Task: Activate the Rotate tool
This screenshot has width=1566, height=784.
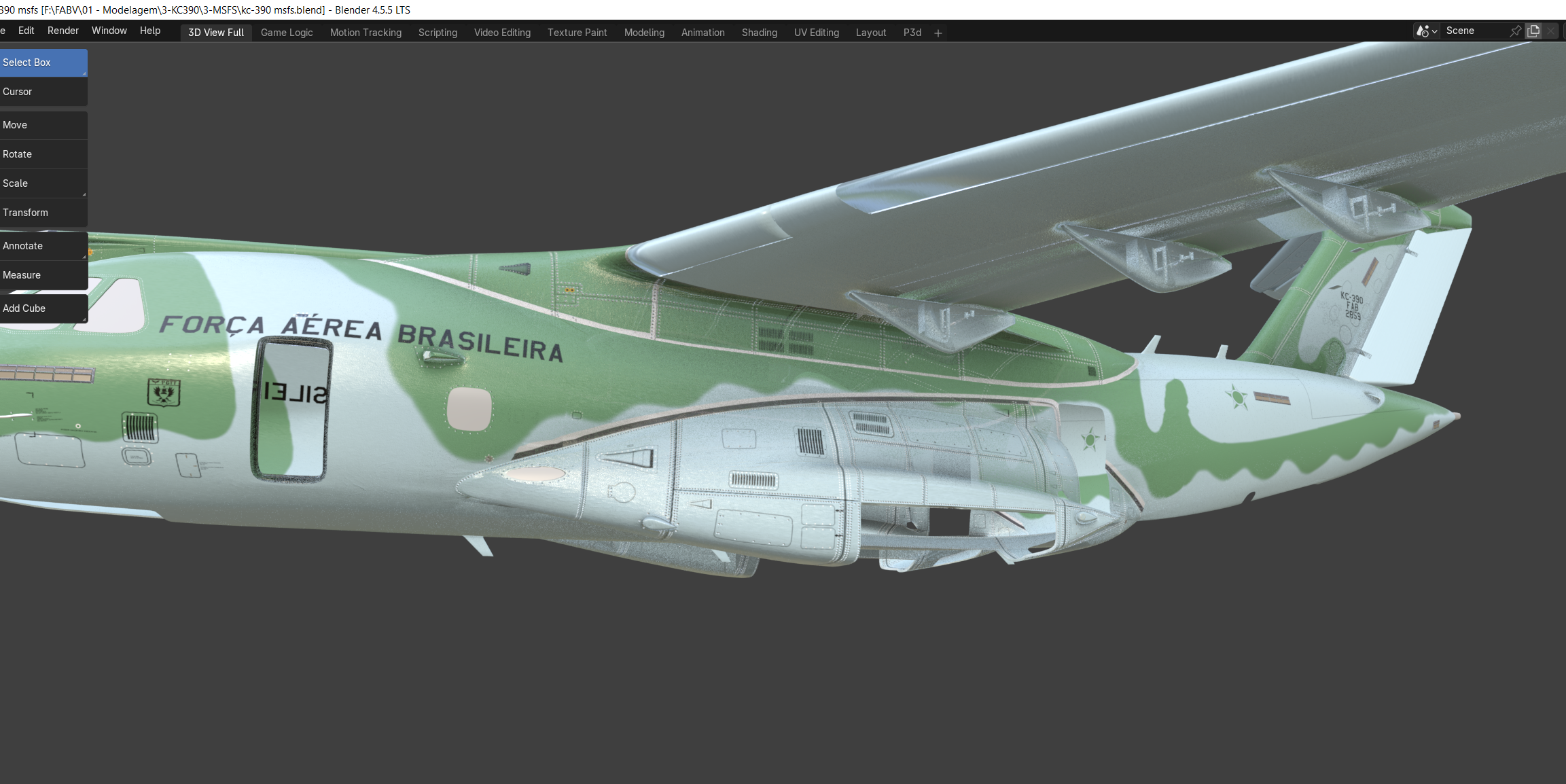Action: 43,154
